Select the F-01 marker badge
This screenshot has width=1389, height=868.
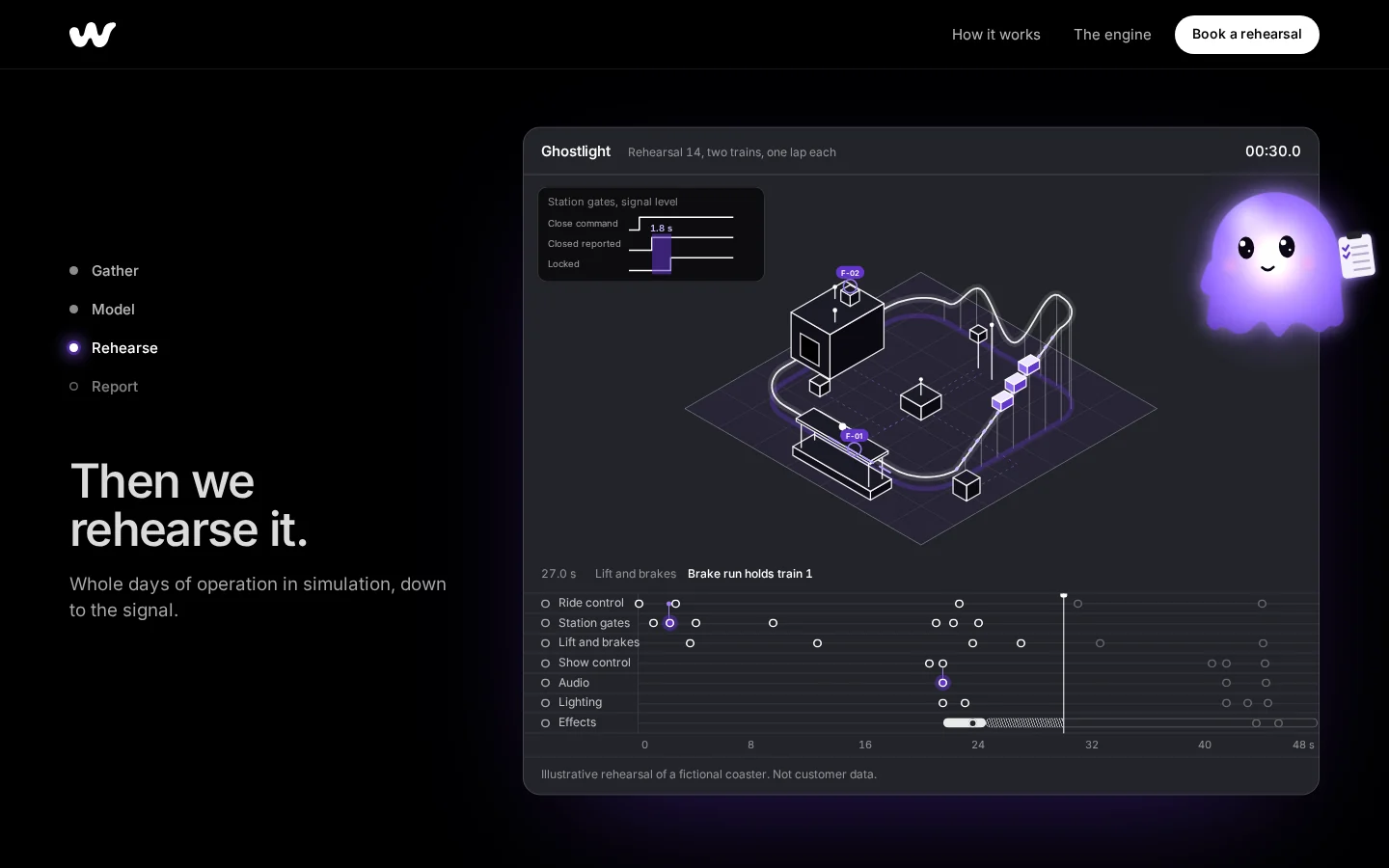click(x=855, y=436)
